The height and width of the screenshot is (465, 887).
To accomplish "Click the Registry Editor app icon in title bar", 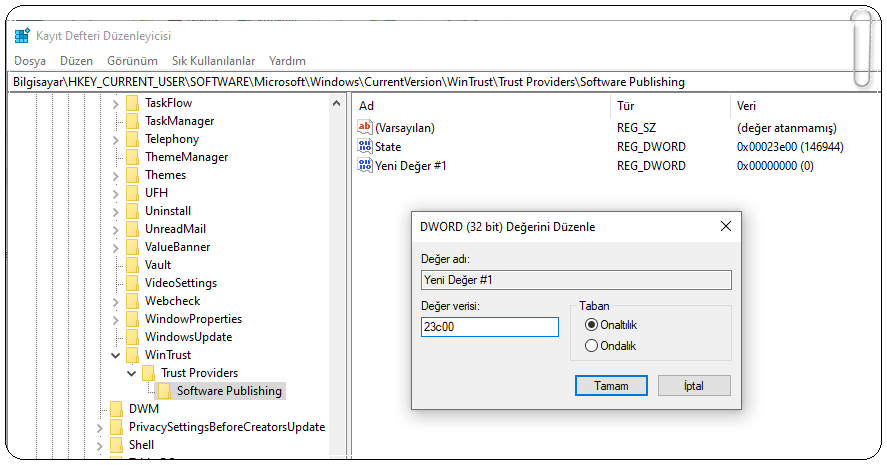I will coord(22,36).
